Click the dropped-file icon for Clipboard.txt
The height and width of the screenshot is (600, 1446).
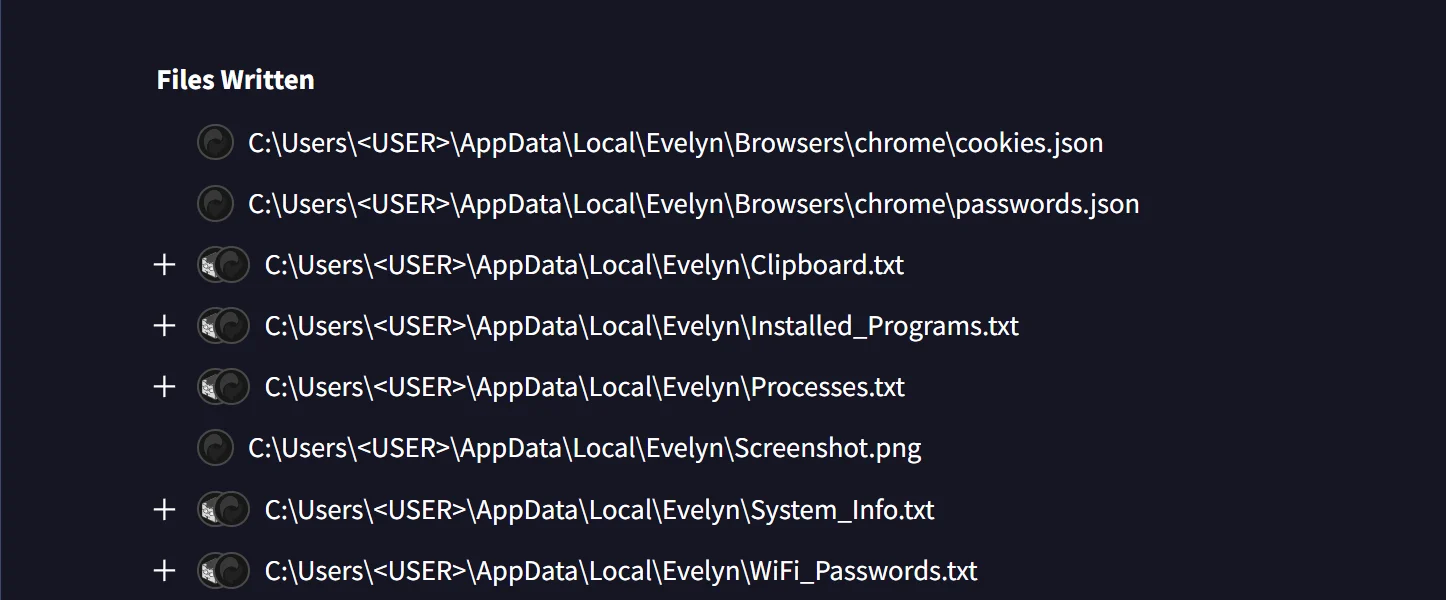(x=233, y=265)
